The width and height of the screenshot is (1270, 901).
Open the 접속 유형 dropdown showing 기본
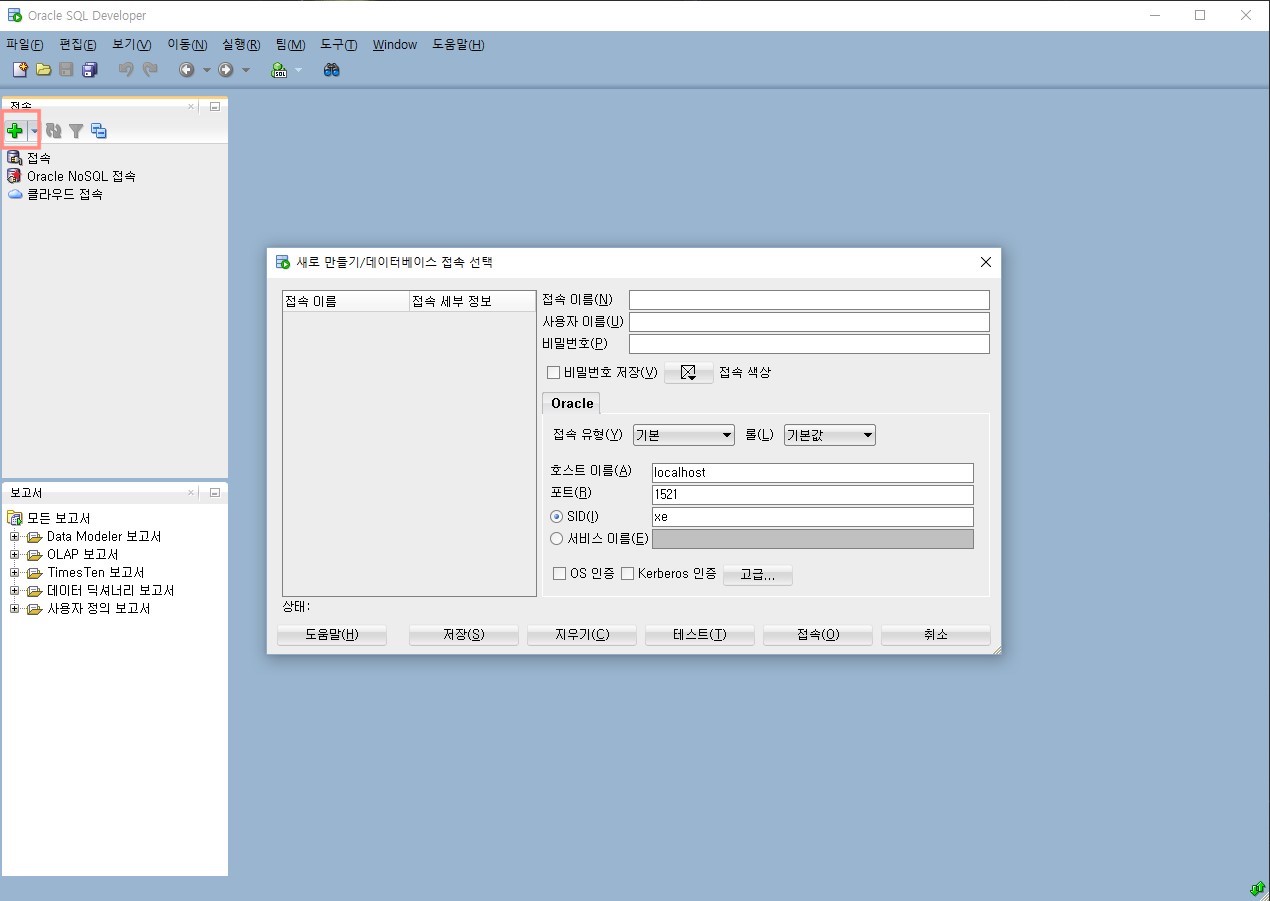684,435
